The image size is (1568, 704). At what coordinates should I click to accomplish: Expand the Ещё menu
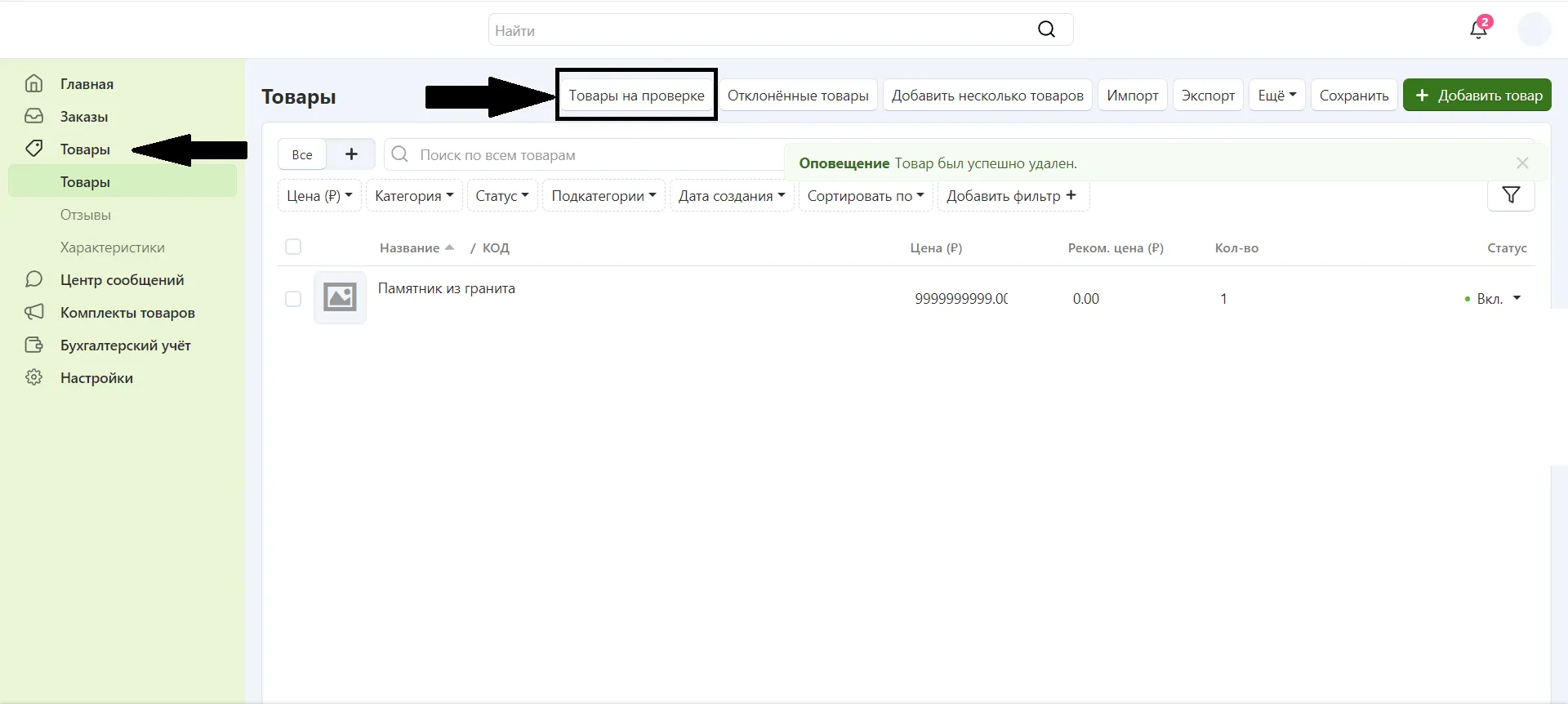[1276, 96]
